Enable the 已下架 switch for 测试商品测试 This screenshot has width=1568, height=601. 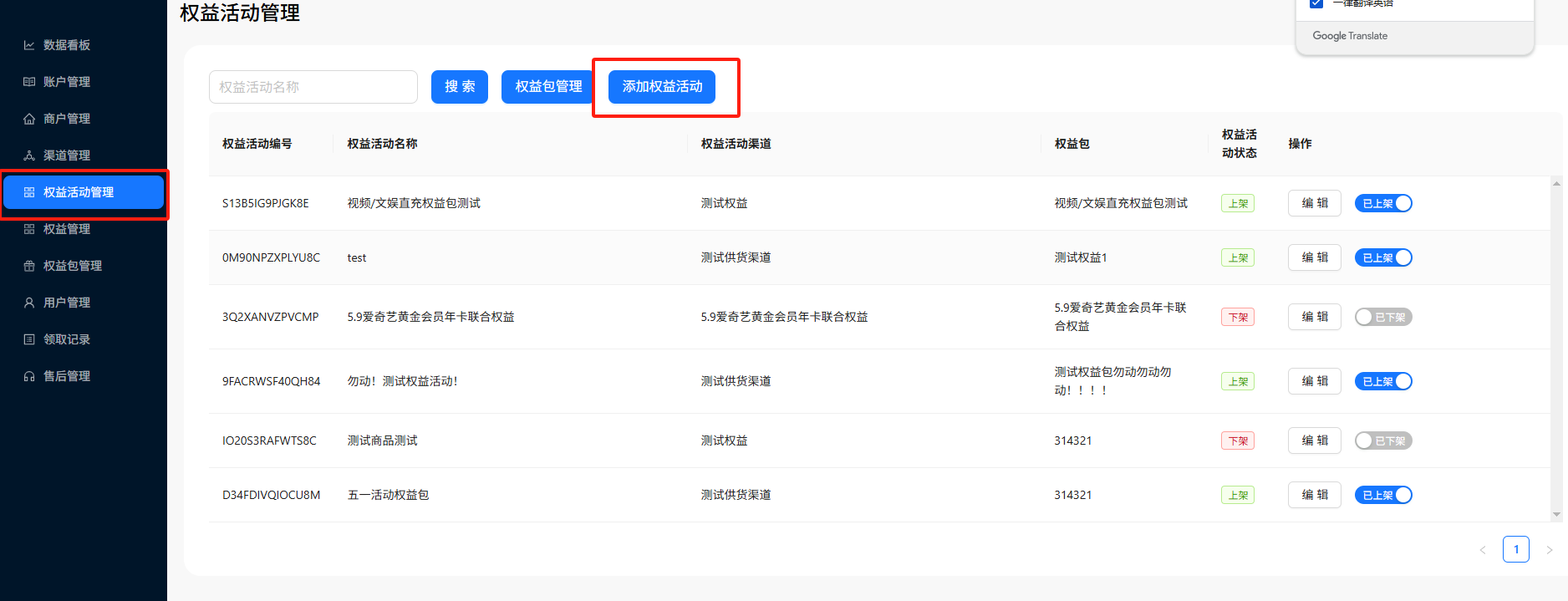click(1382, 441)
